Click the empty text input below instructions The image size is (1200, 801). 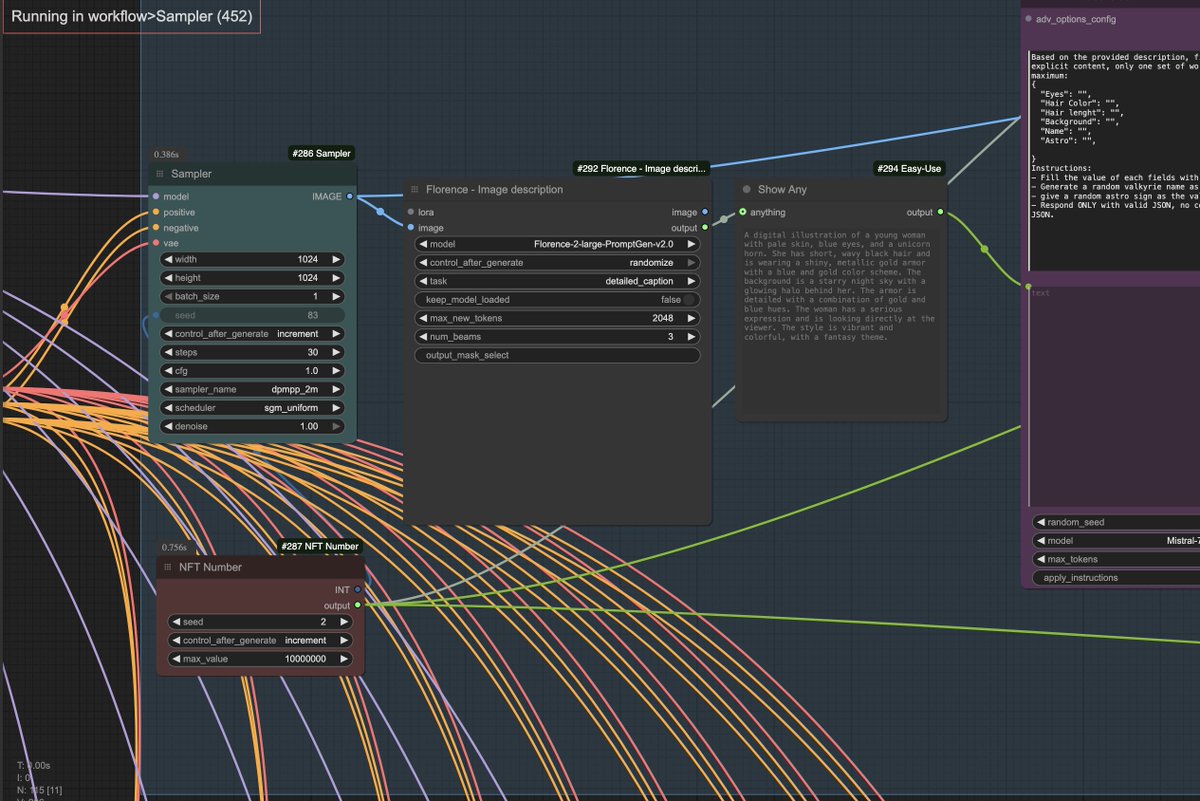pos(1114,395)
